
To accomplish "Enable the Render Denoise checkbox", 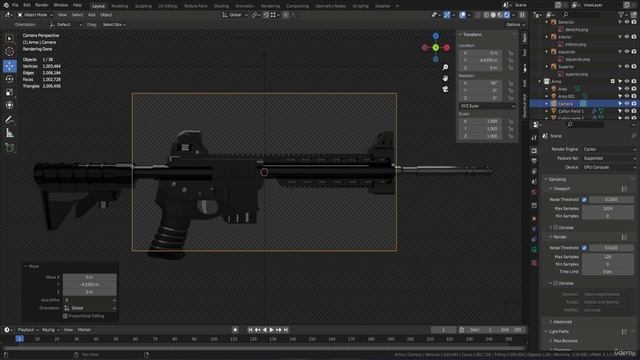I will (x=556, y=283).
